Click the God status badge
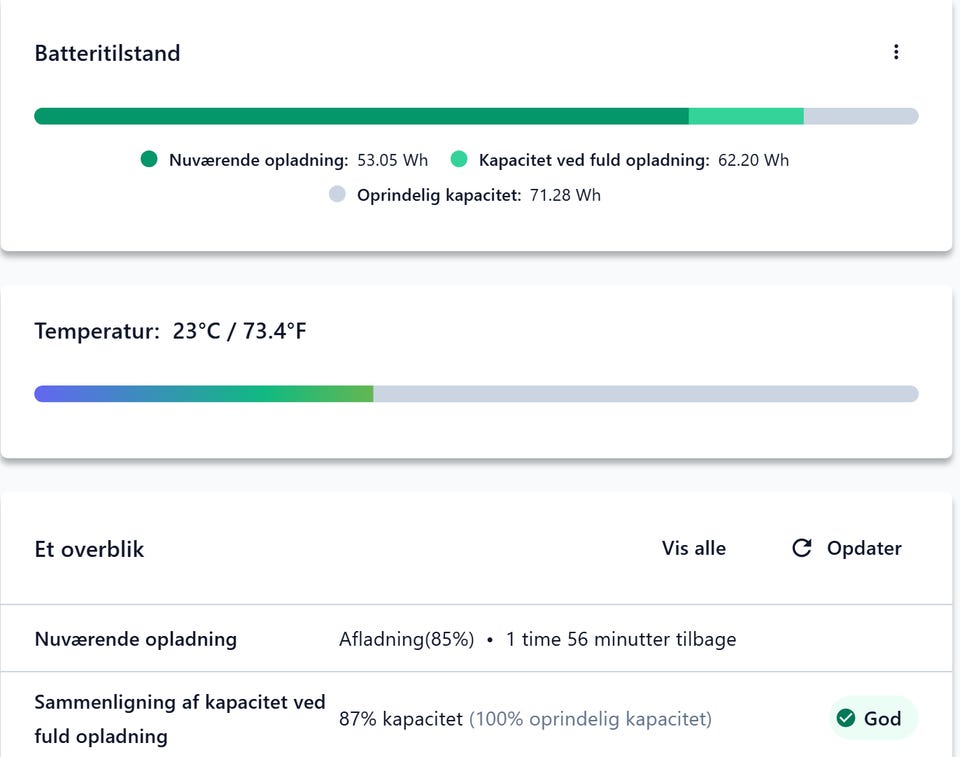Viewport: 960px width, 757px height. pos(874,718)
